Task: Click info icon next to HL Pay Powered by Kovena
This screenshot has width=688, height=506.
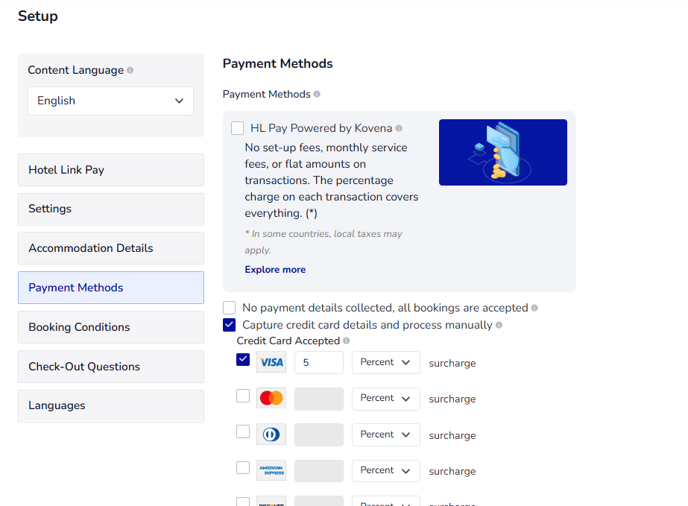Action: 399,128
